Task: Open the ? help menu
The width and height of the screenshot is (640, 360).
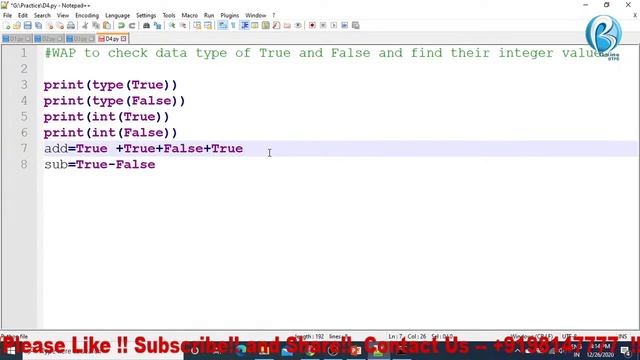Action: (274, 16)
